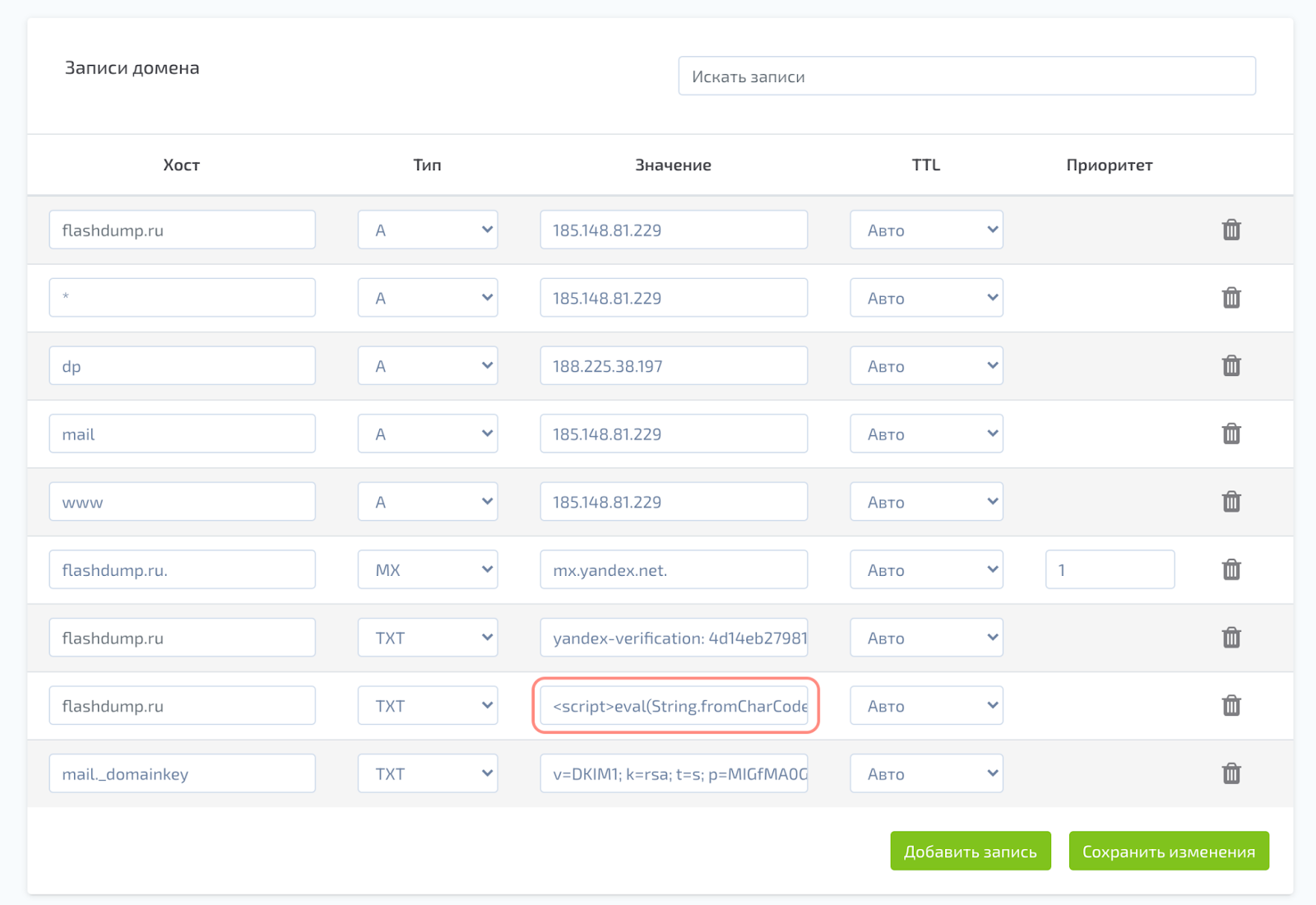Screen dimensions: 1316x905
Task: Click the 'Хост' column header
Action: 182,165
